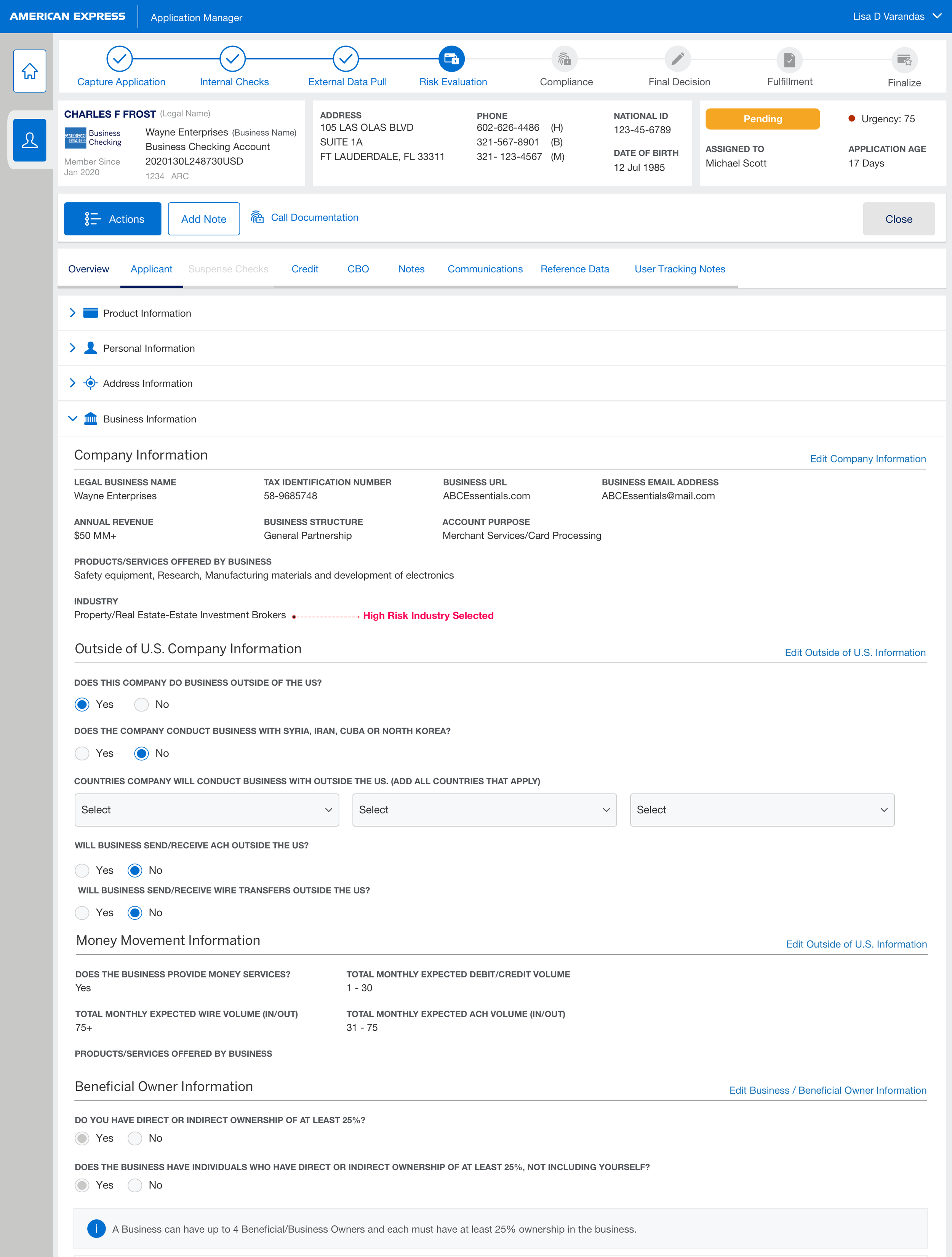The width and height of the screenshot is (952, 1257).
Task: Switch to the Communications tab
Action: [484, 269]
